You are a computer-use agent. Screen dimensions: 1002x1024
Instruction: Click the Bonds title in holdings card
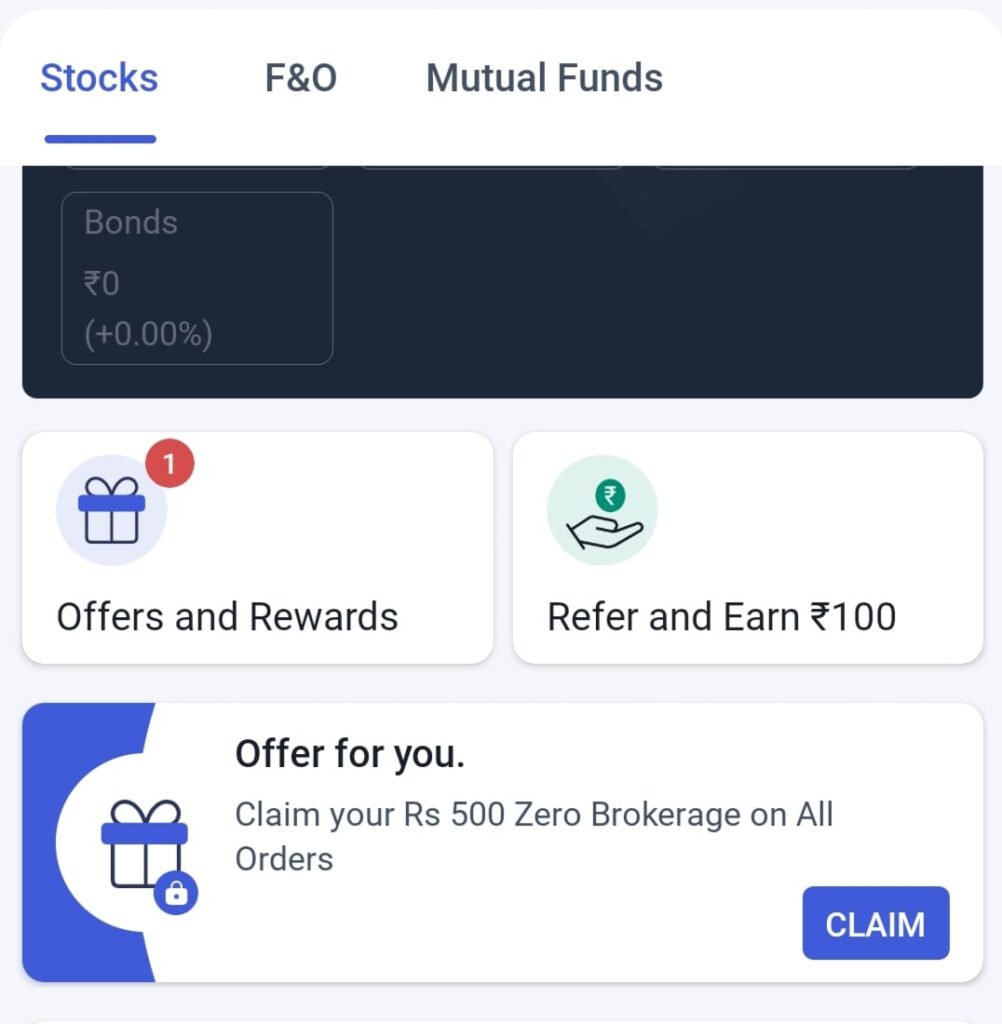(131, 222)
